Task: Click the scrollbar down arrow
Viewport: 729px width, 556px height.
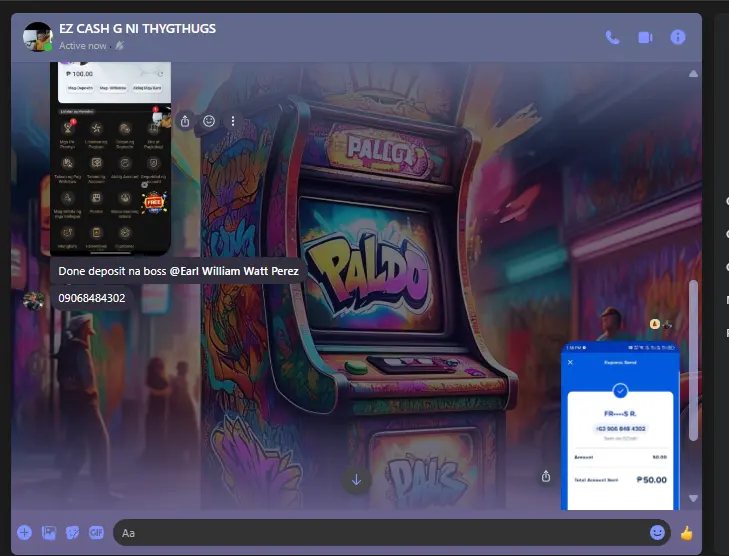Action: tap(693, 498)
